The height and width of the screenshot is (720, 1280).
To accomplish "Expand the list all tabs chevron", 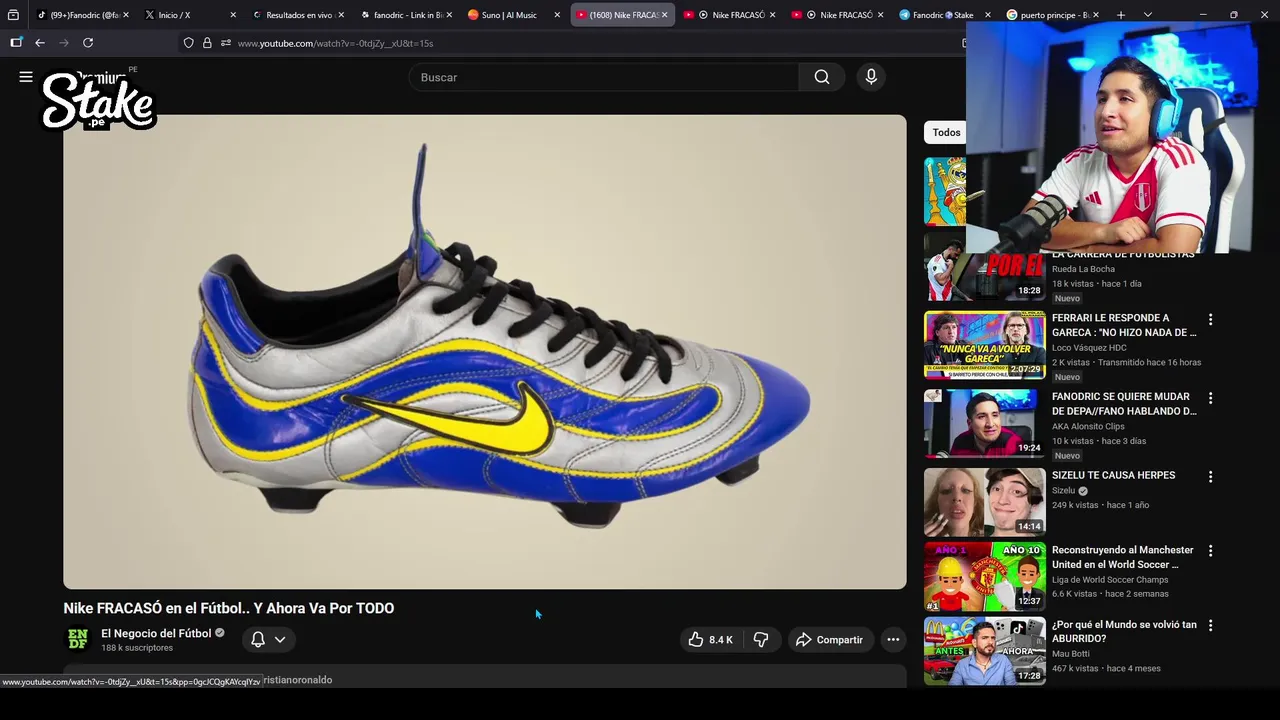I will (1148, 15).
